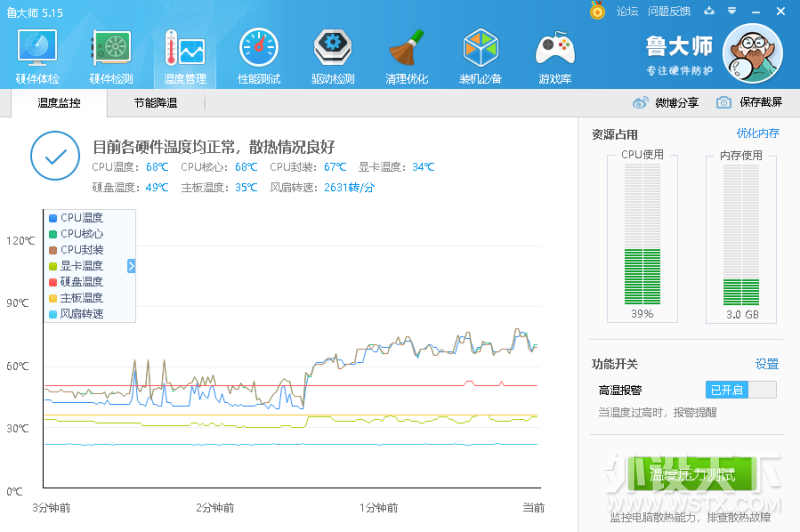Open the 清理优化 broom icon
The width and height of the screenshot is (800, 532).
[x=407, y=47]
